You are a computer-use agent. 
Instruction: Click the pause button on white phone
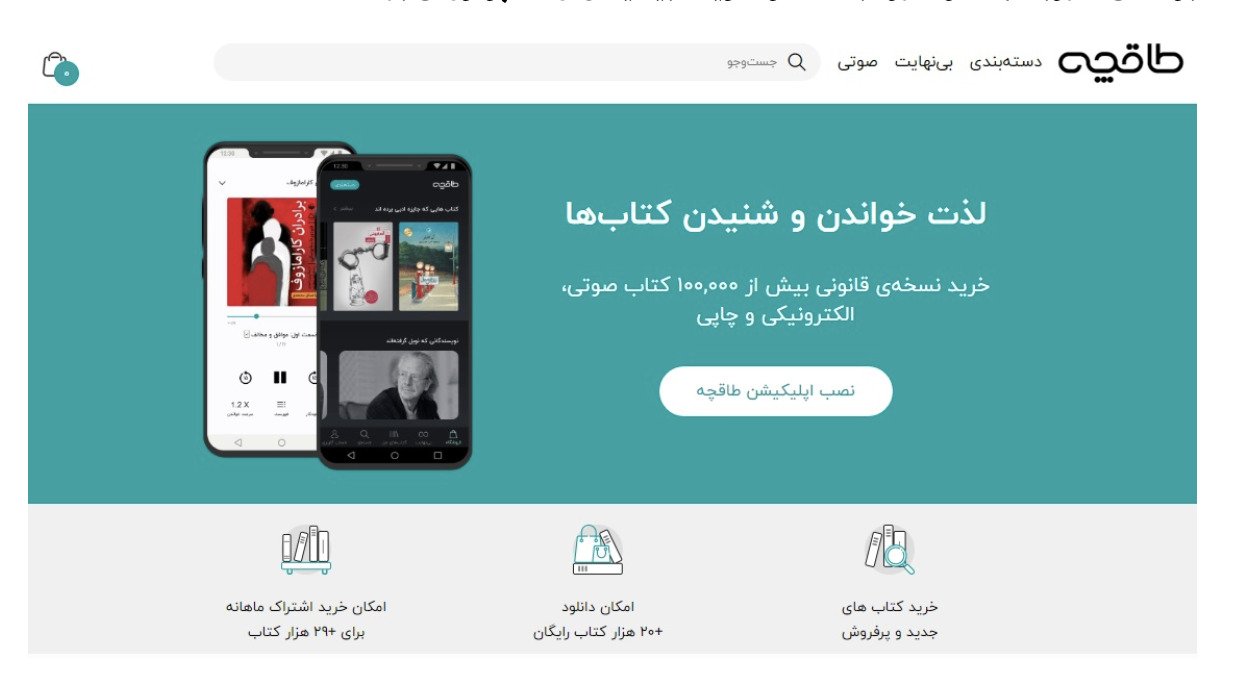280,377
